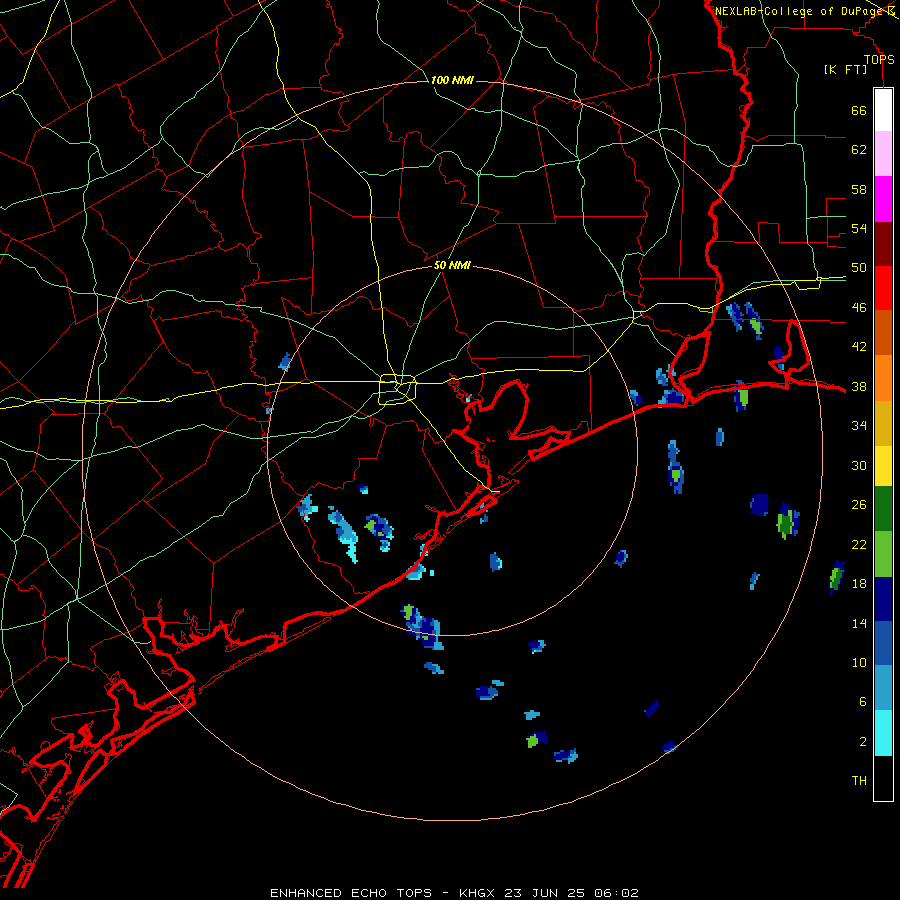Viewport: 900px width, 900px height.
Task: Click the Enhanced Echo Tops KHGX timestamp caption
Action: point(454,893)
